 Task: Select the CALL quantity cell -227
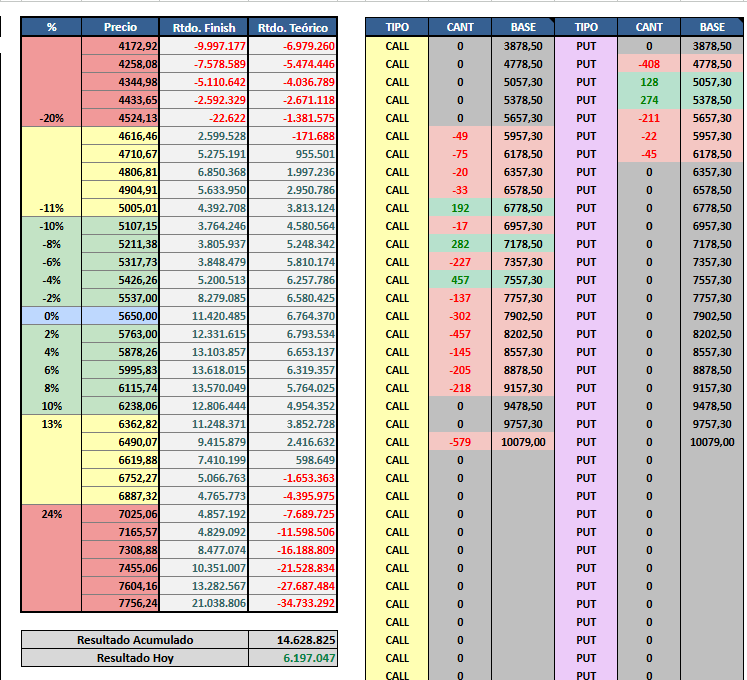(460, 262)
